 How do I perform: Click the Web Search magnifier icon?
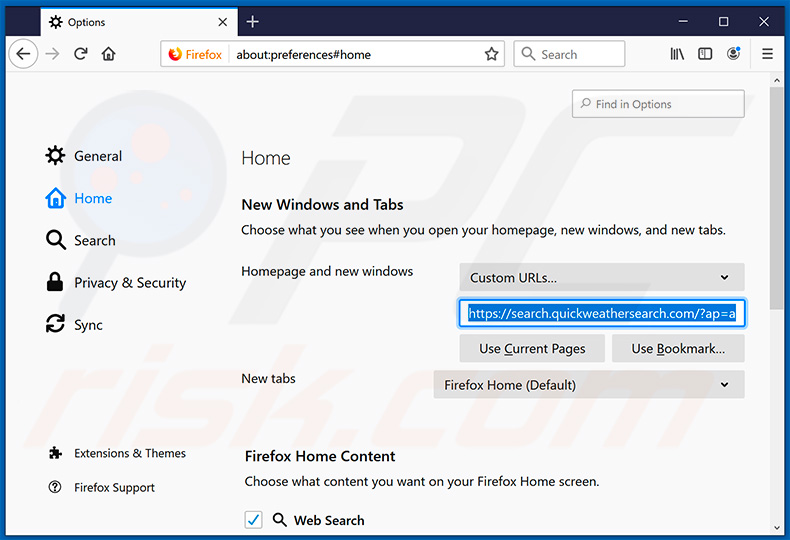pyautogui.click(x=280, y=519)
